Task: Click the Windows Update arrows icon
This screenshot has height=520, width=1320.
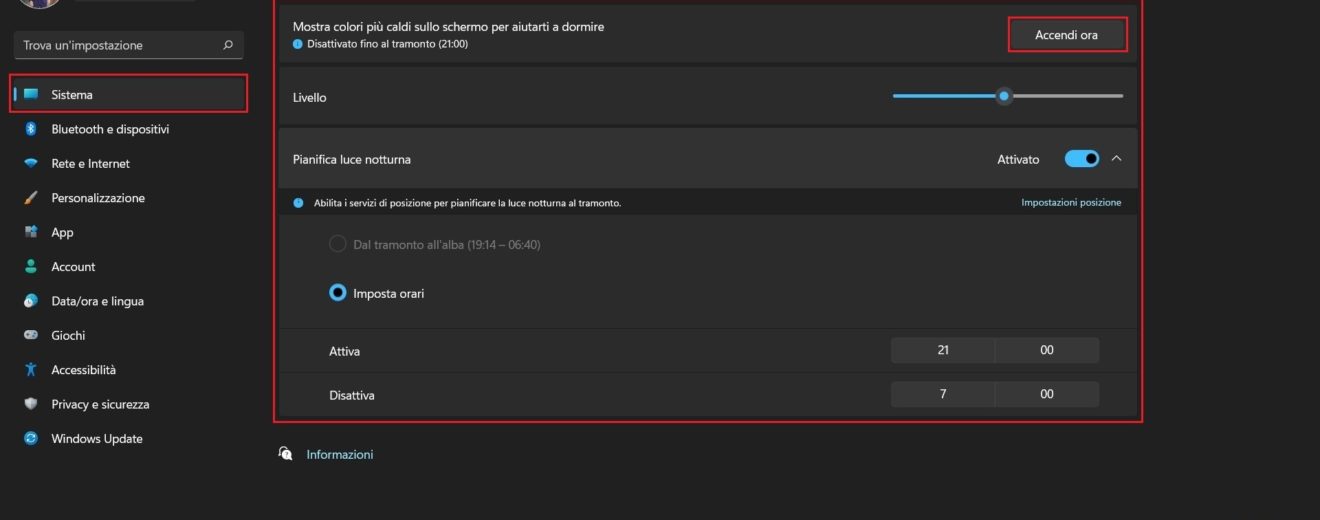Action: [31, 438]
